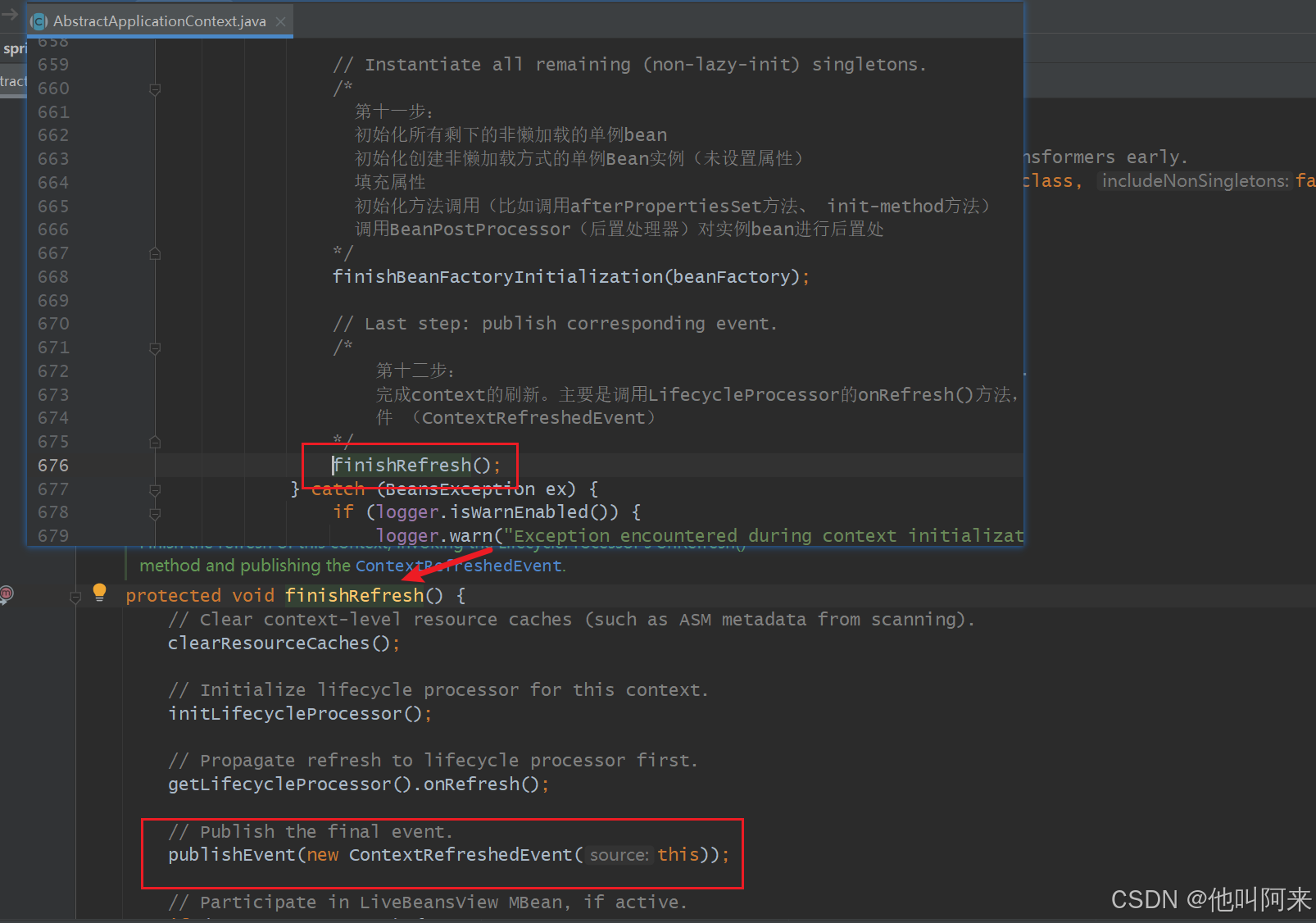This screenshot has height=923, width=1316.
Task: Open the AbstractApplicationContext.java editor tab
Action: (160, 21)
